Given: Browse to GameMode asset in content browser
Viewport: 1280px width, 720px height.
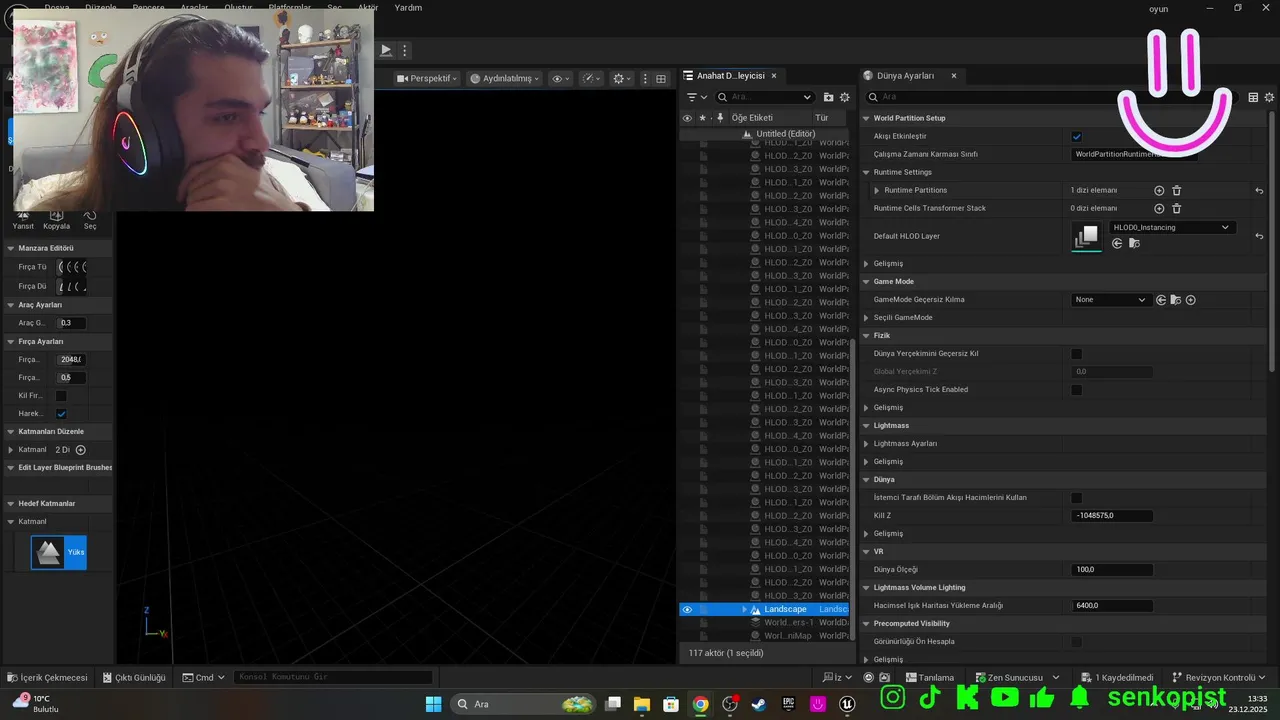Looking at the screenshot, I should pyautogui.click(x=1176, y=299).
